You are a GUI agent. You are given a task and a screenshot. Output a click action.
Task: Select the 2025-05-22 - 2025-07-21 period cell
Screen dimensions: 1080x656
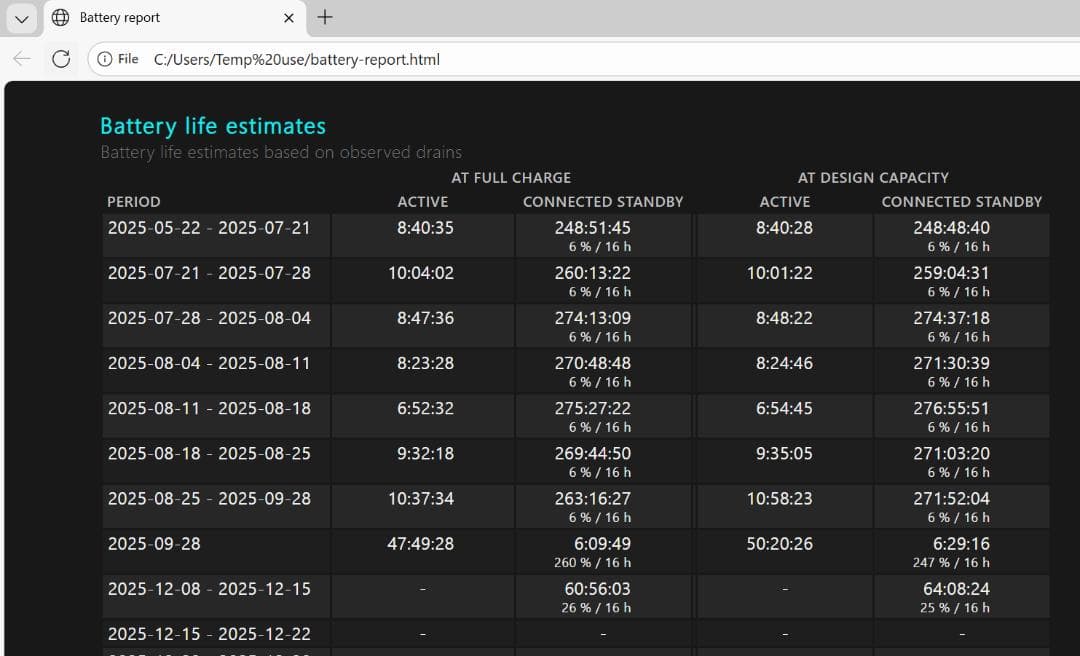209,228
